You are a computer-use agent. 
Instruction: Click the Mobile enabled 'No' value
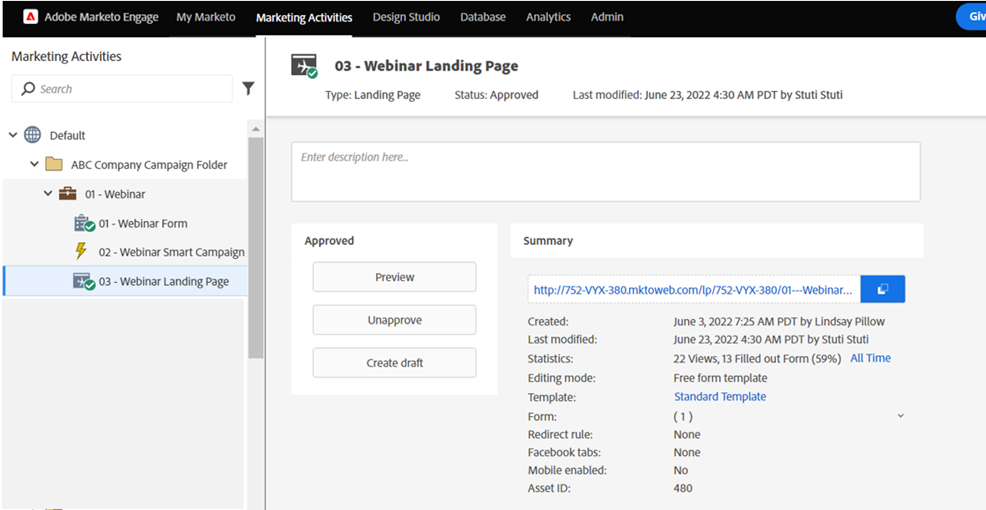click(x=680, y=470)
